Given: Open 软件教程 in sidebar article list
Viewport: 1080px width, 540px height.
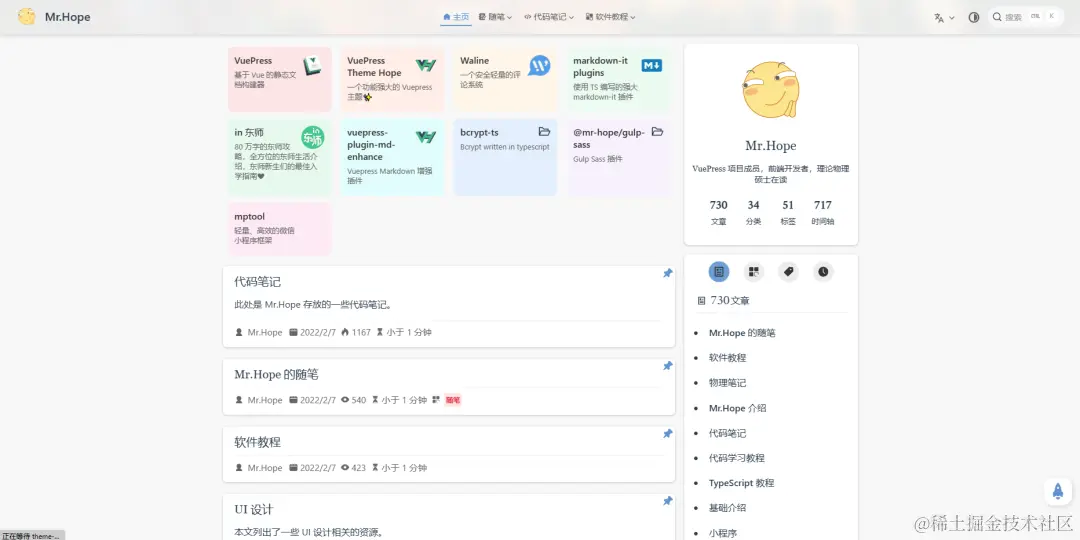Looking at the screenshot, I should (x=727, y=357).
